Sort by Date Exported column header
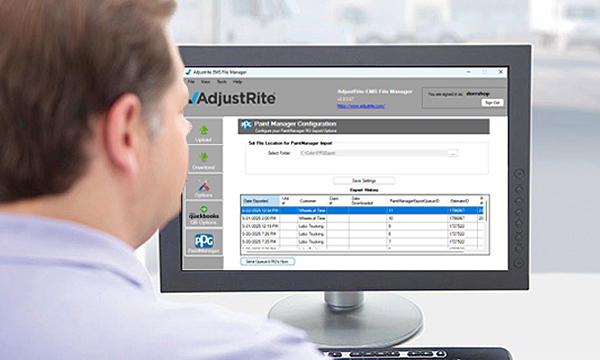The width and height of the screenshot is (600, 360). 261,201
